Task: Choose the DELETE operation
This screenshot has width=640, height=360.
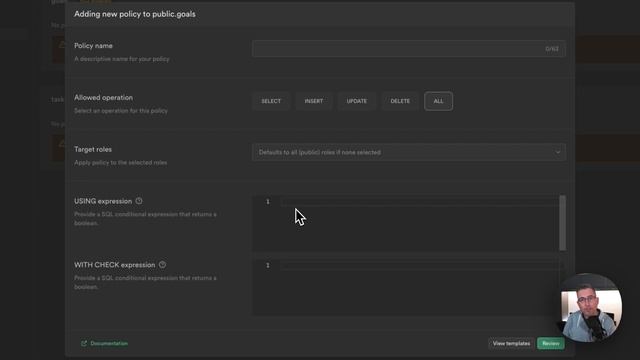Action: click(400, 101)
